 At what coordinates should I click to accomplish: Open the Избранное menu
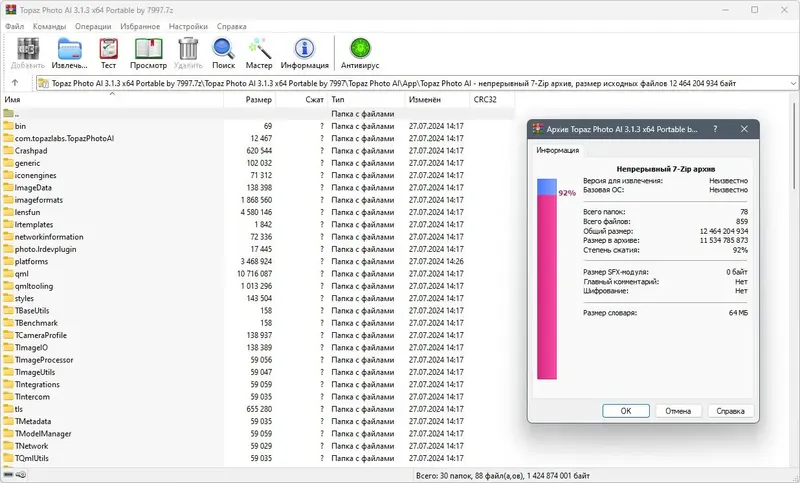coord(140,27)
